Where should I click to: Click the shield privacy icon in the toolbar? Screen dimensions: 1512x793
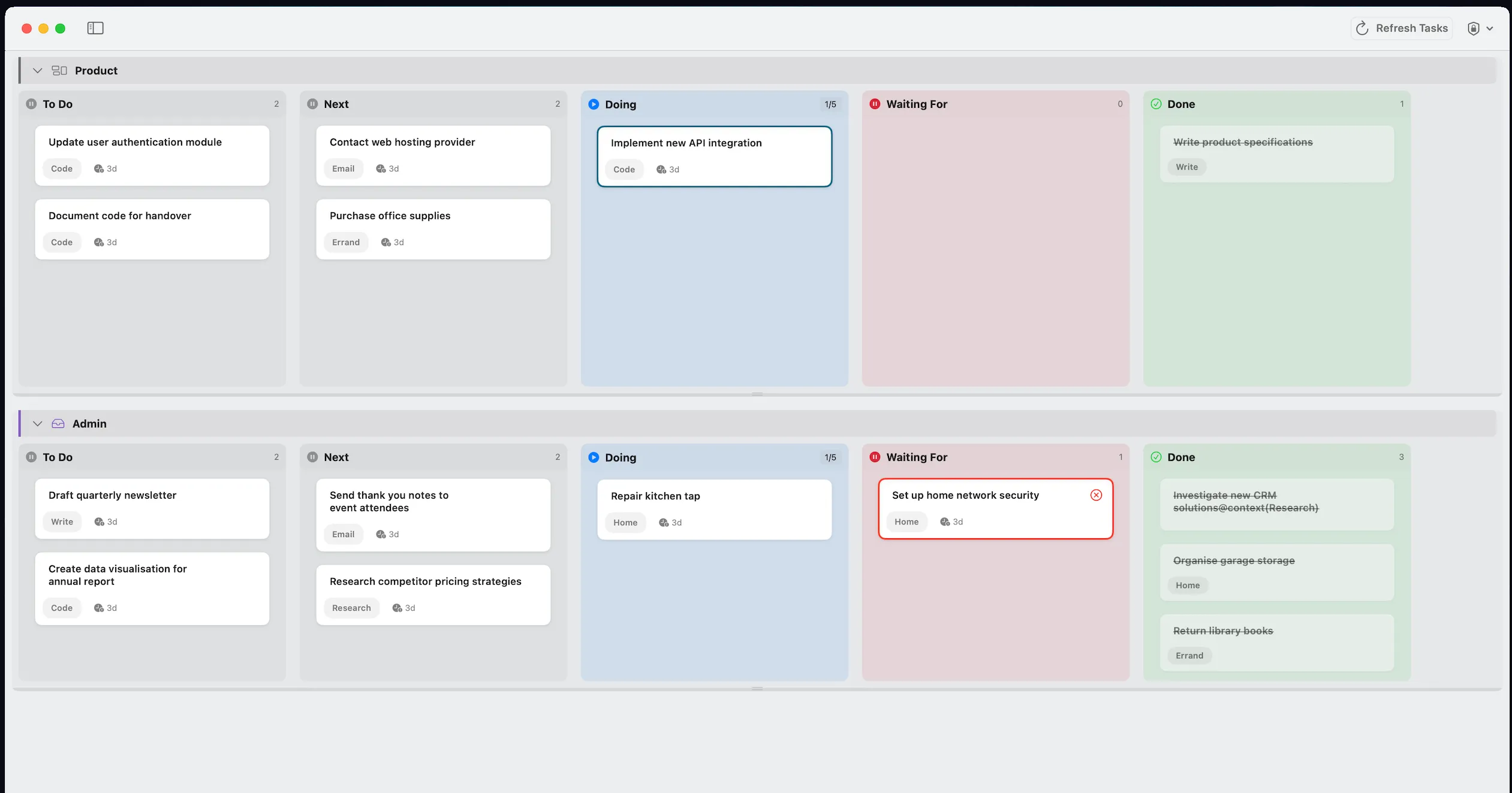pyautogui.click(x=1474, y=28)
